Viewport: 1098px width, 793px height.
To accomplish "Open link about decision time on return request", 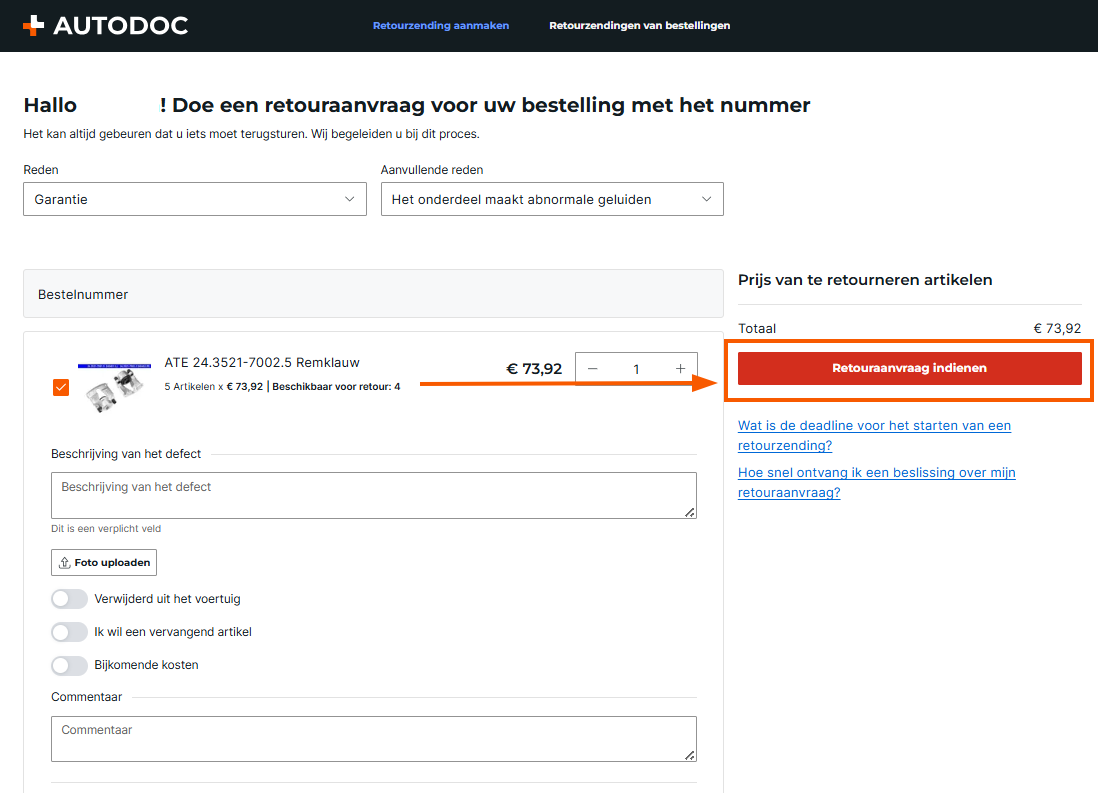I will (x=876, y=482).
